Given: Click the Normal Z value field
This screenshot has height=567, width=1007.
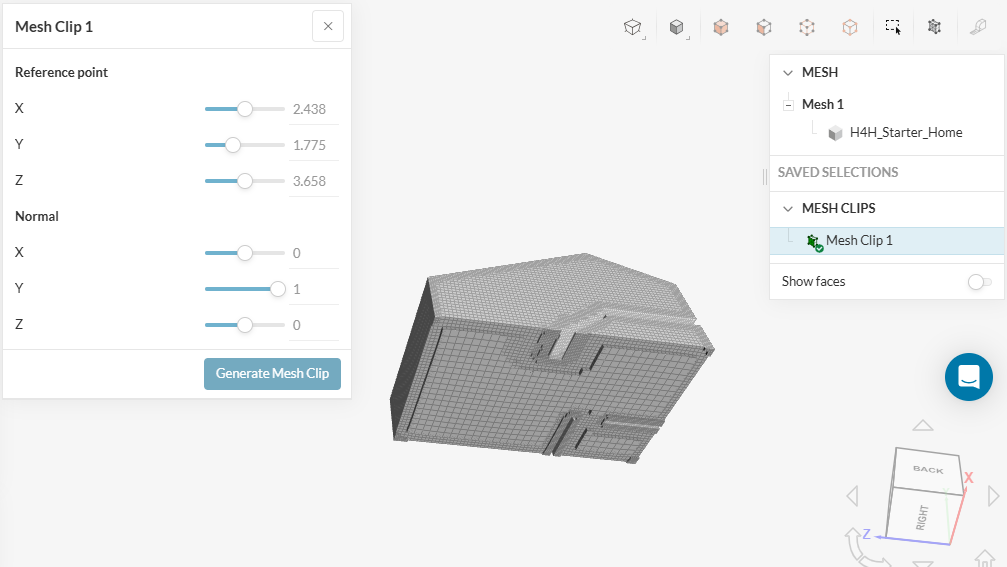Looking at the screenshot, I should [x=314, y=325].
